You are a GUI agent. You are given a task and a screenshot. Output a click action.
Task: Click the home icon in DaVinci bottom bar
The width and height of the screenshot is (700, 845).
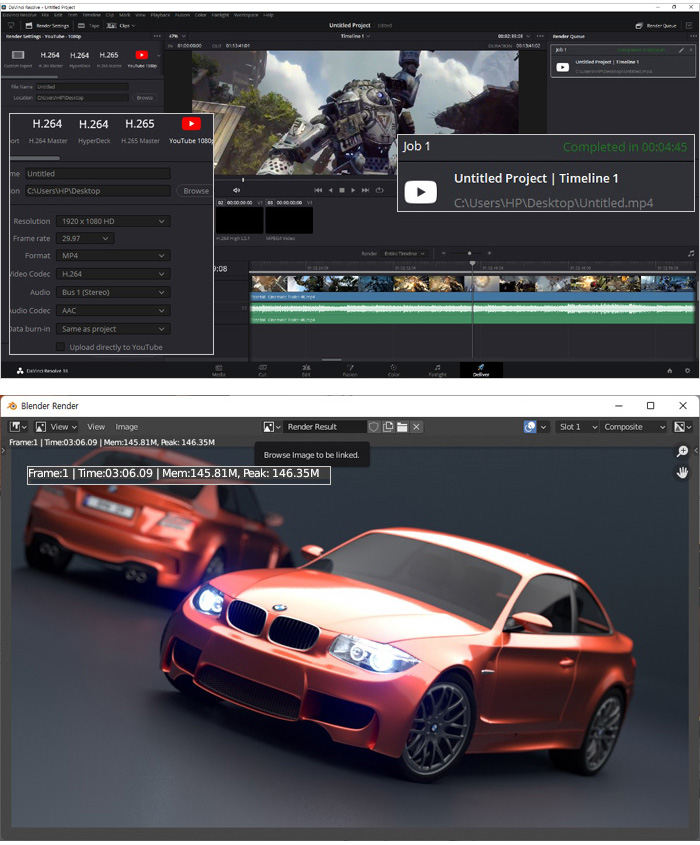pos(670,371)
